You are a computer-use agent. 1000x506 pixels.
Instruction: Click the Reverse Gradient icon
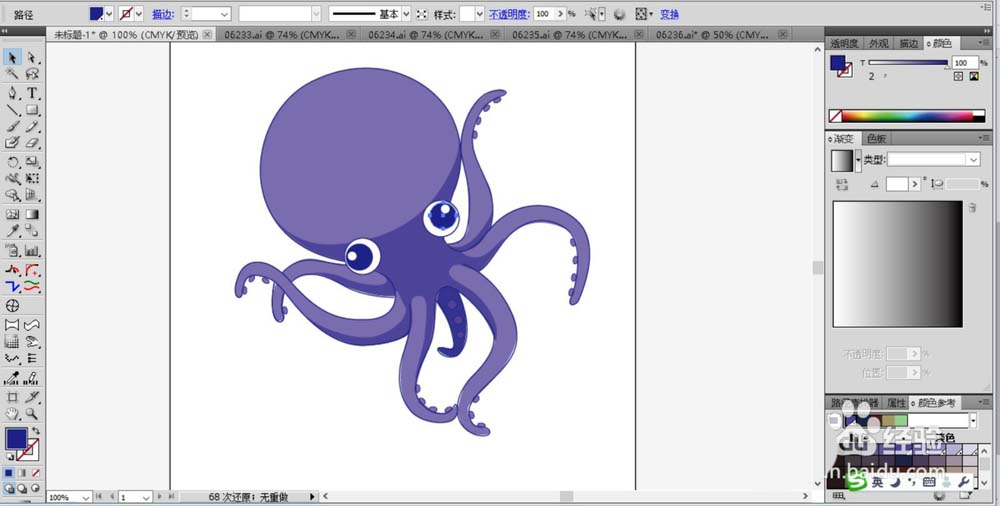[842, 184]
